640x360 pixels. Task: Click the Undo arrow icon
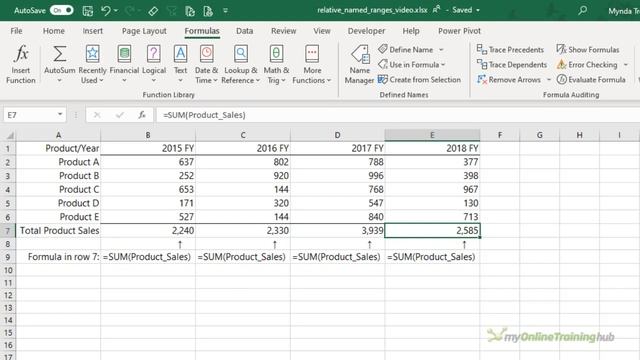point(105,10)
